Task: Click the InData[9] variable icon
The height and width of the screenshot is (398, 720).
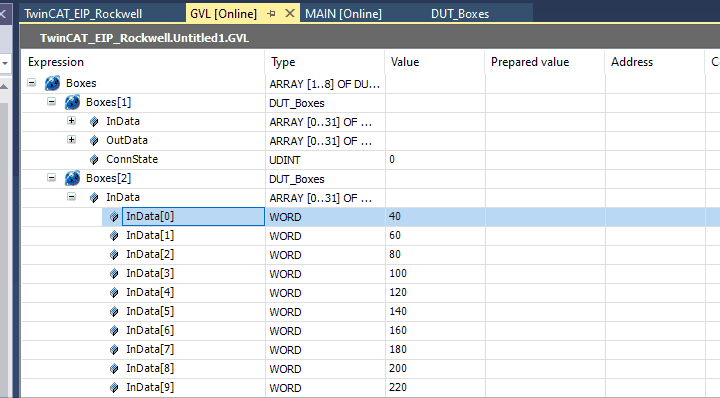Action: (x=114, y=388)
